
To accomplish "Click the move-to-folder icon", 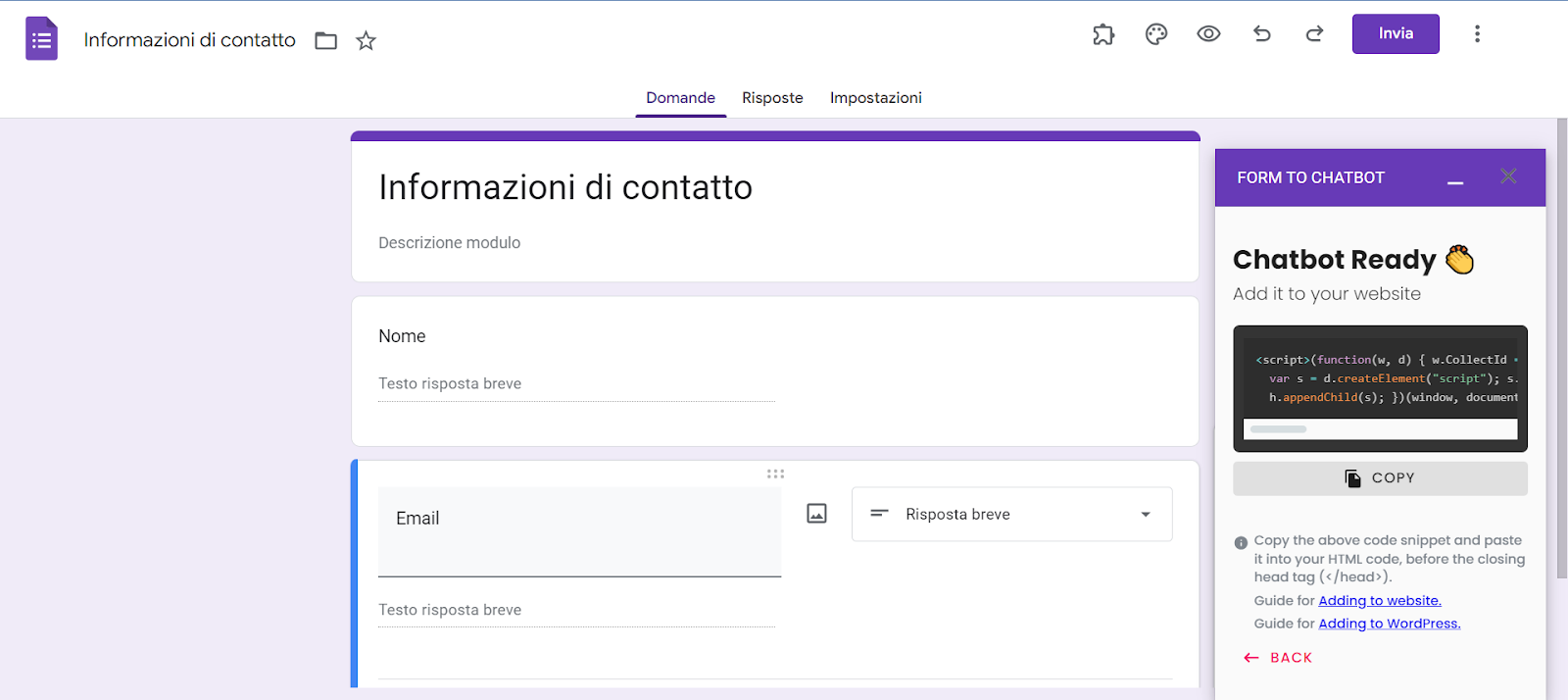I will coord(326,40).
